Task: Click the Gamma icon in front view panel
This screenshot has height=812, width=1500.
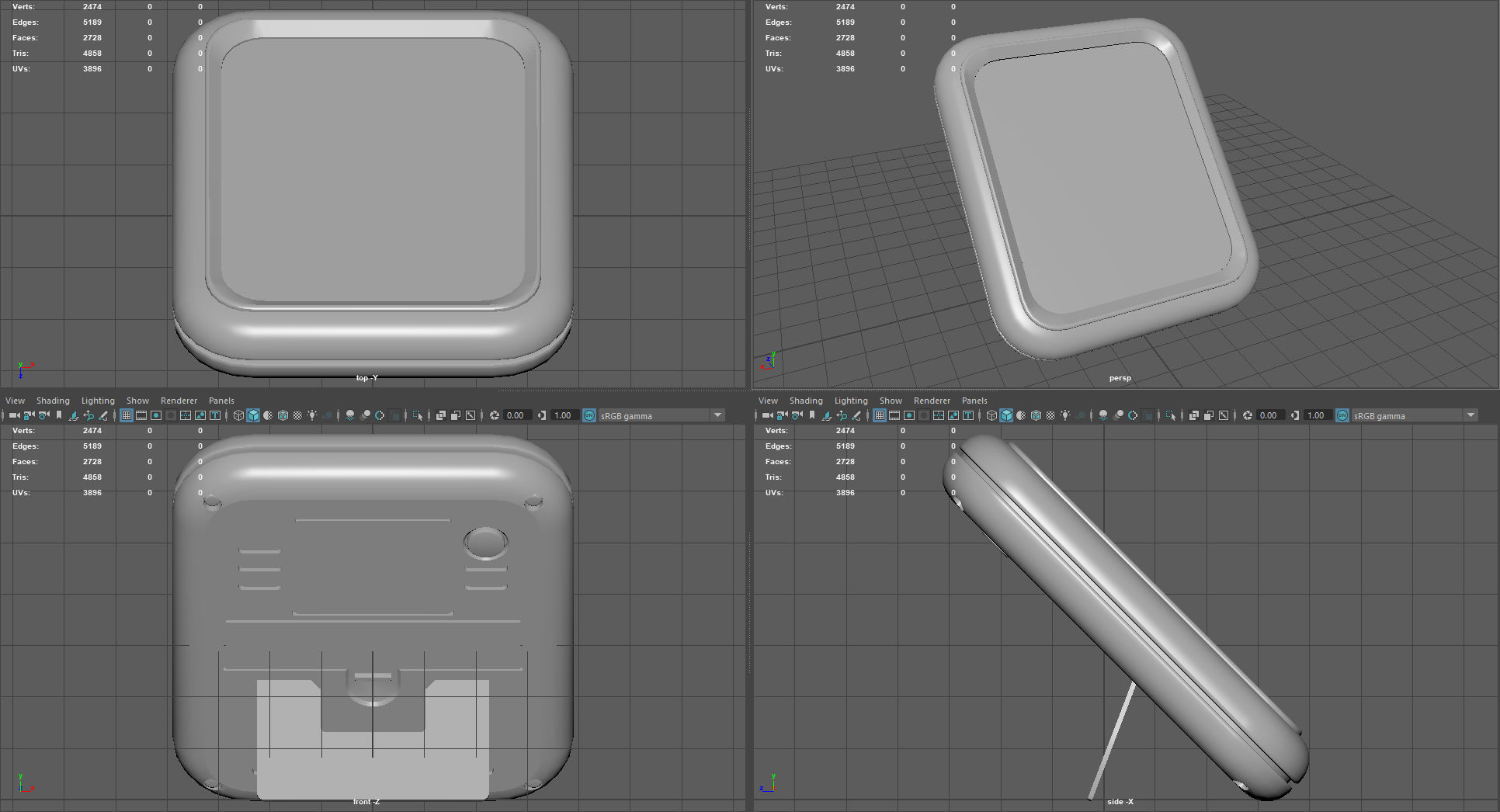Action: point(542,415)
